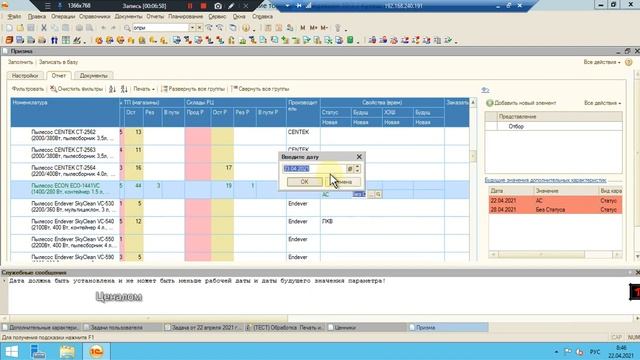This screenshot has height=360, width=640.
Task: Open the Печать dropdown
Action: tap(144, 89)
